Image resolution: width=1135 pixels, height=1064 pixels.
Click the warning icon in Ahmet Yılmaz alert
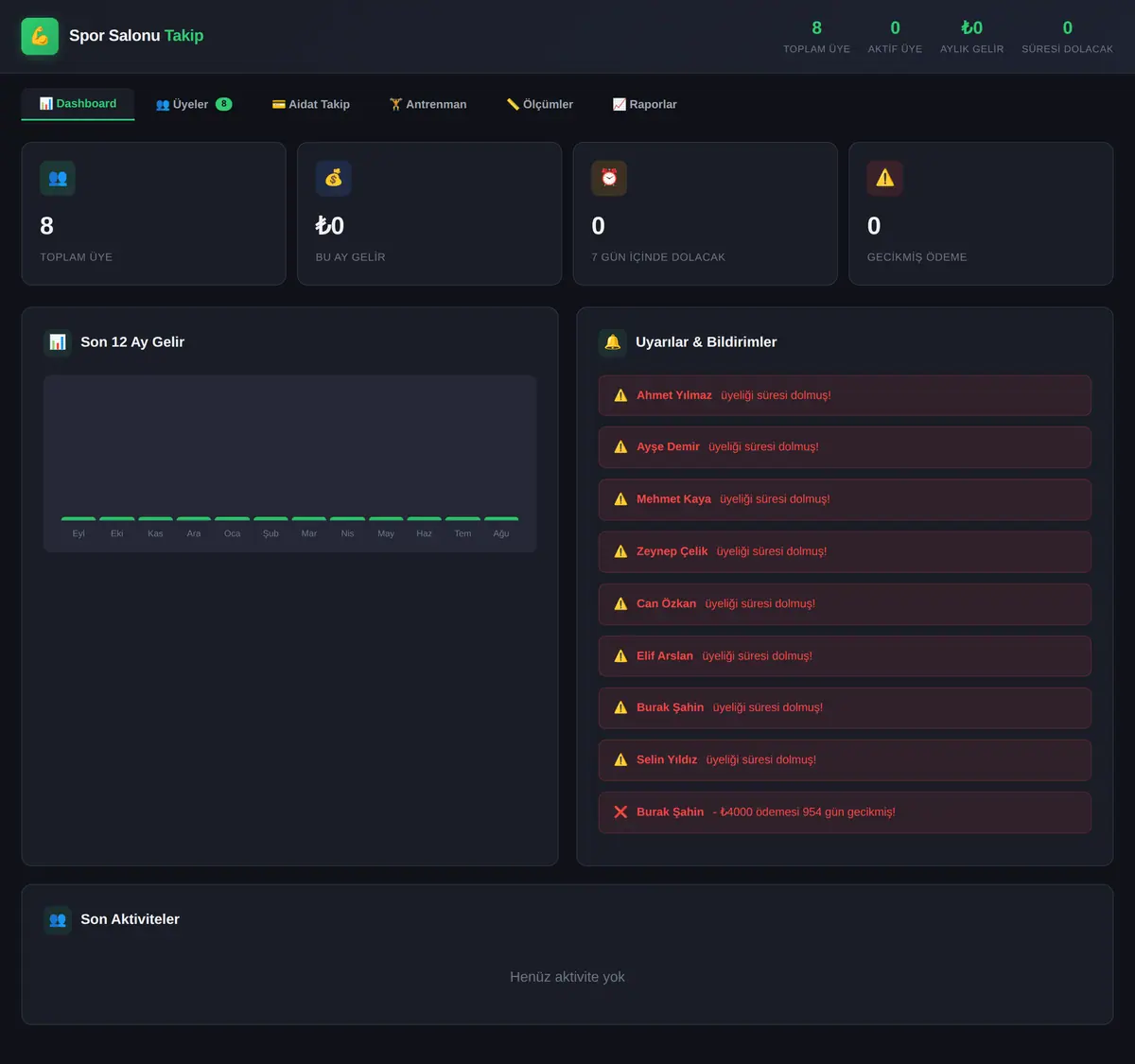620,395
